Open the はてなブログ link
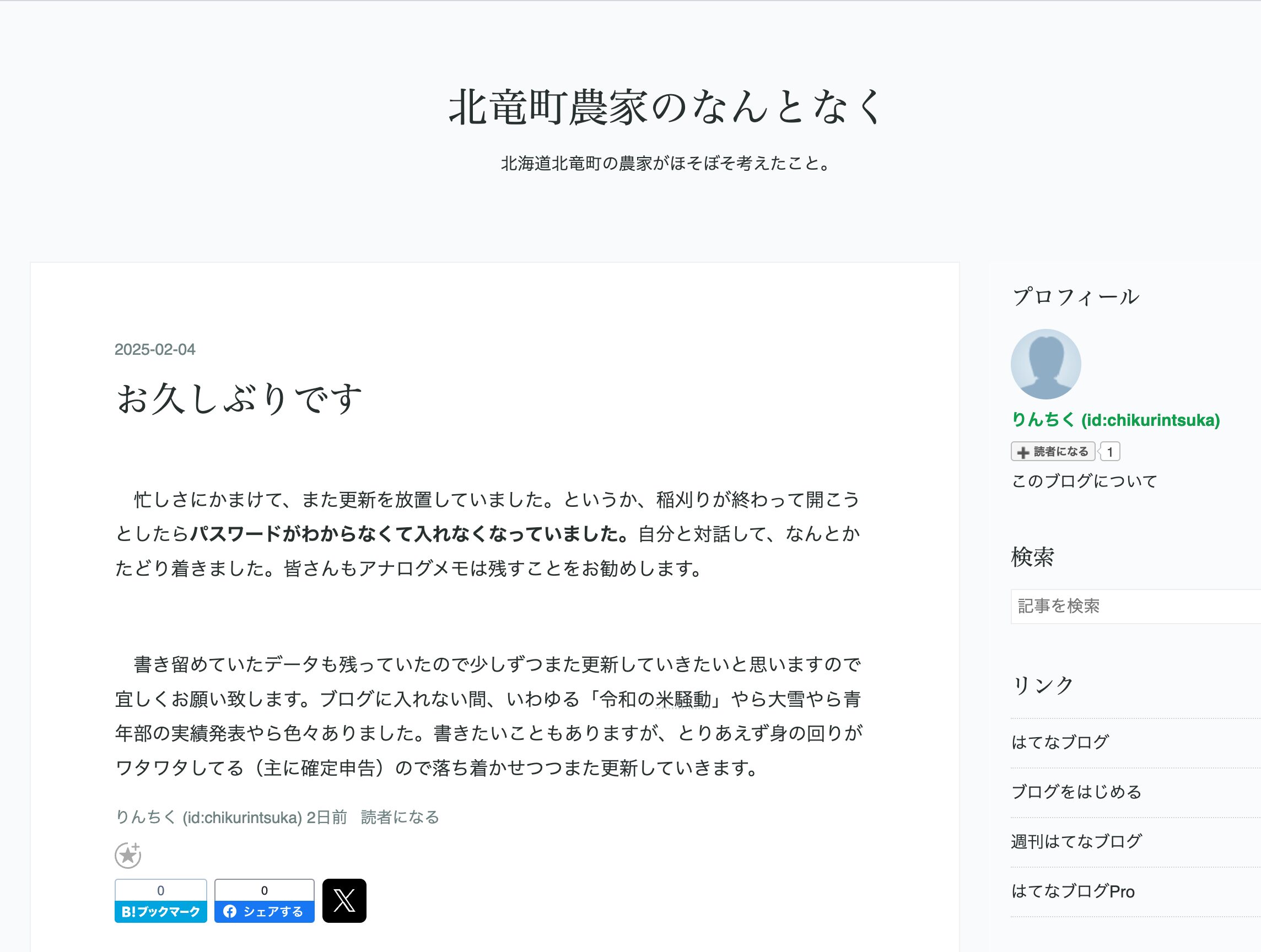The height and width of the screenshot is (952, 1261). [1060, 742]
